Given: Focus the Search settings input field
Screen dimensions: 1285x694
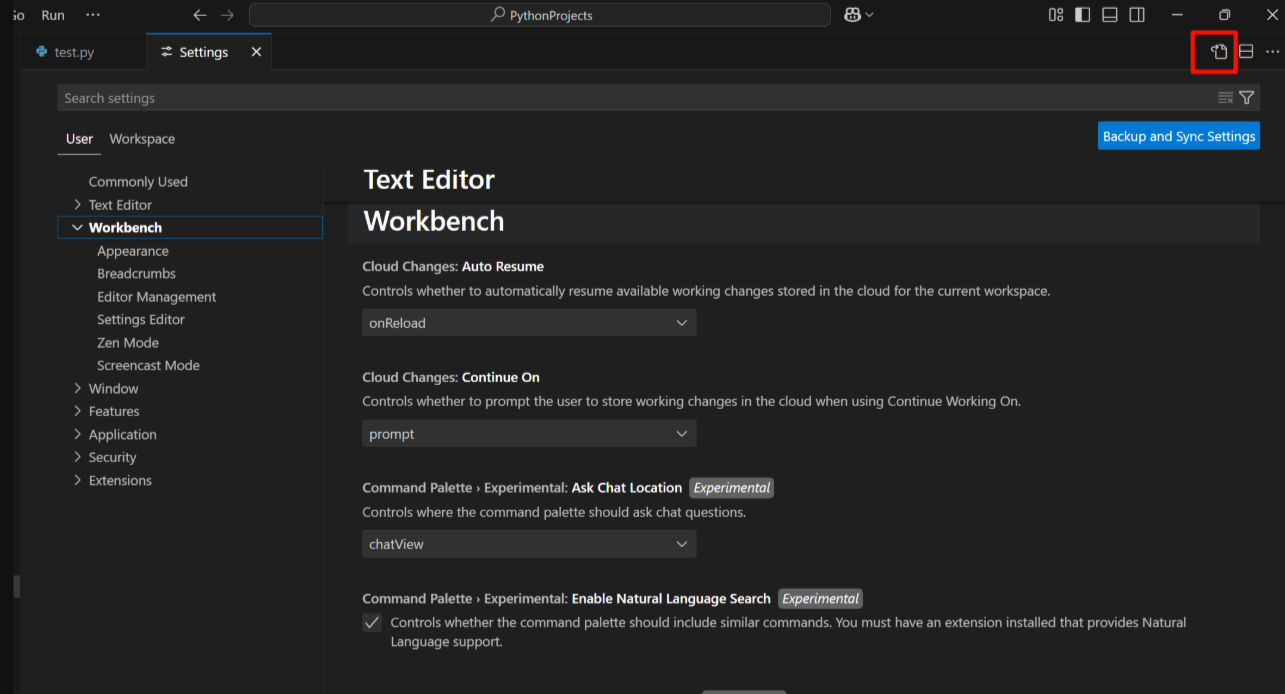Looking at the screenshot, I should click(634, 98).
